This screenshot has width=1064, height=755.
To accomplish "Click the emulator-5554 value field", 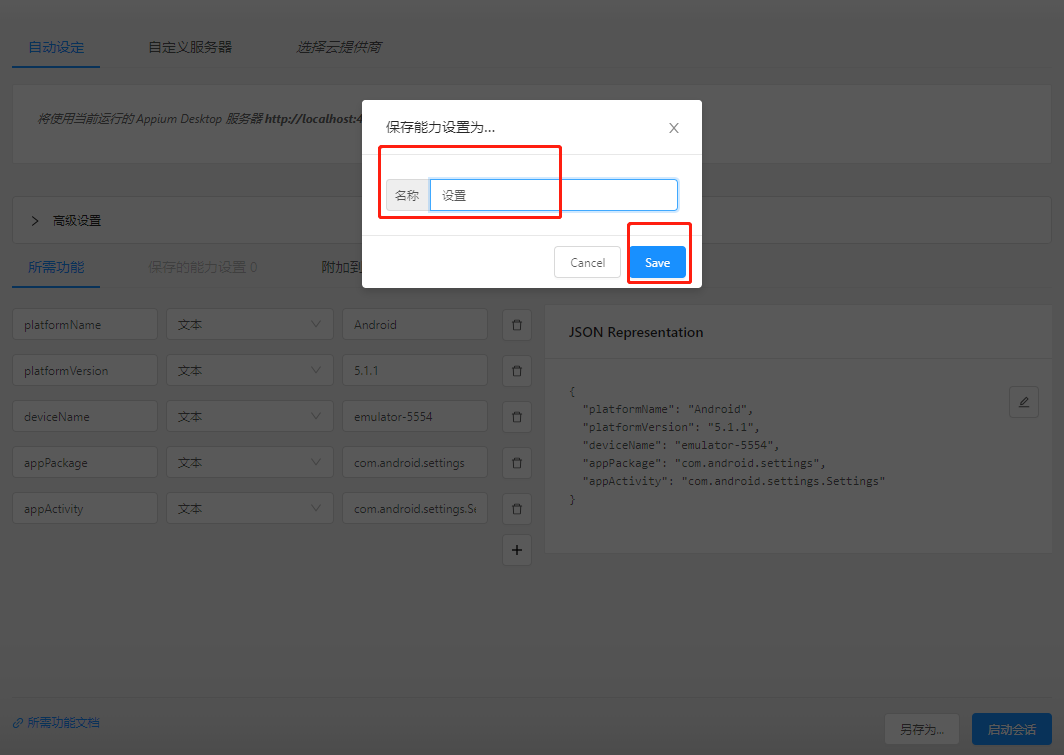I will click(x=415, y=417).
